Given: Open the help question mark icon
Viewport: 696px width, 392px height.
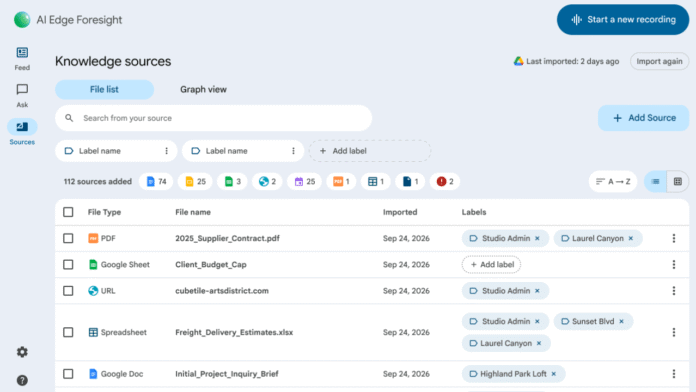Looking at the screenshot, I should pos(22,380).
